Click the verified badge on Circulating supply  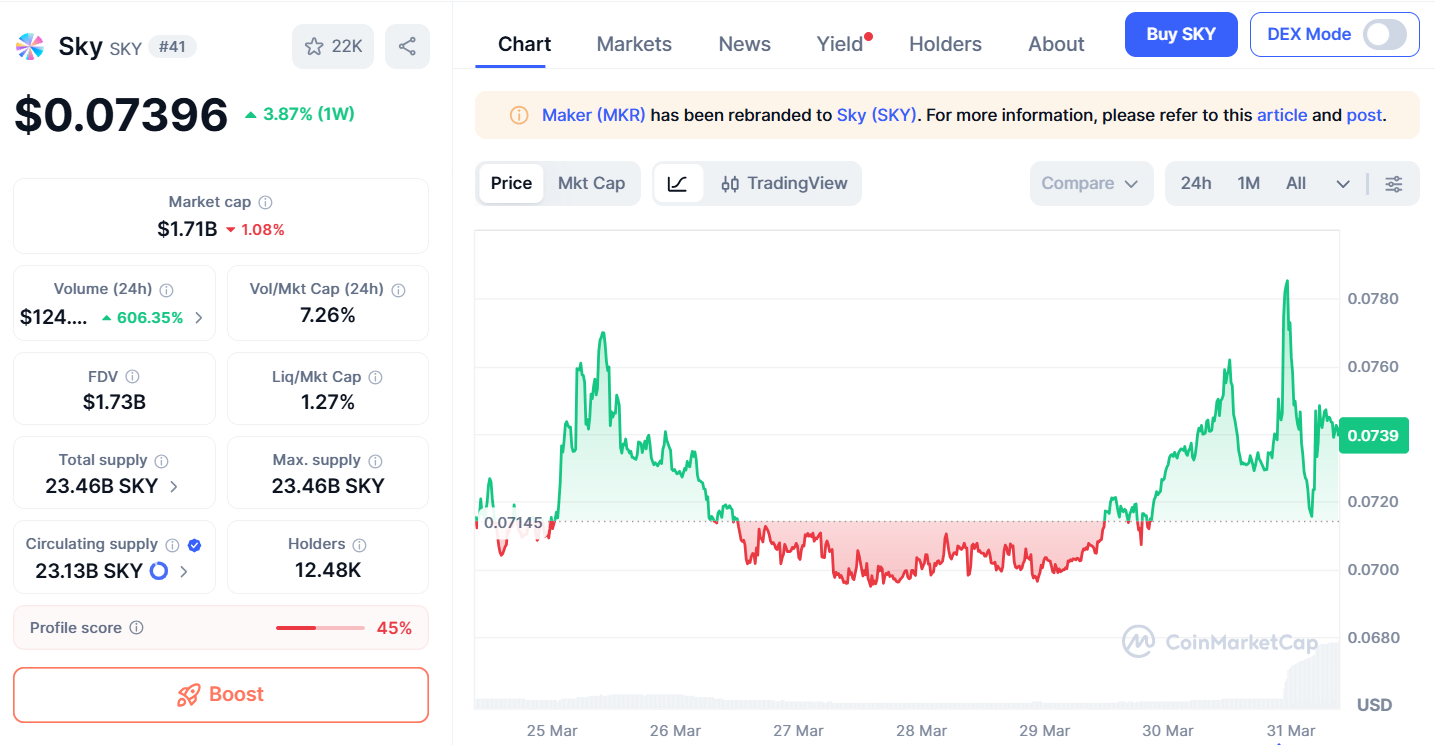coord(195,545)
